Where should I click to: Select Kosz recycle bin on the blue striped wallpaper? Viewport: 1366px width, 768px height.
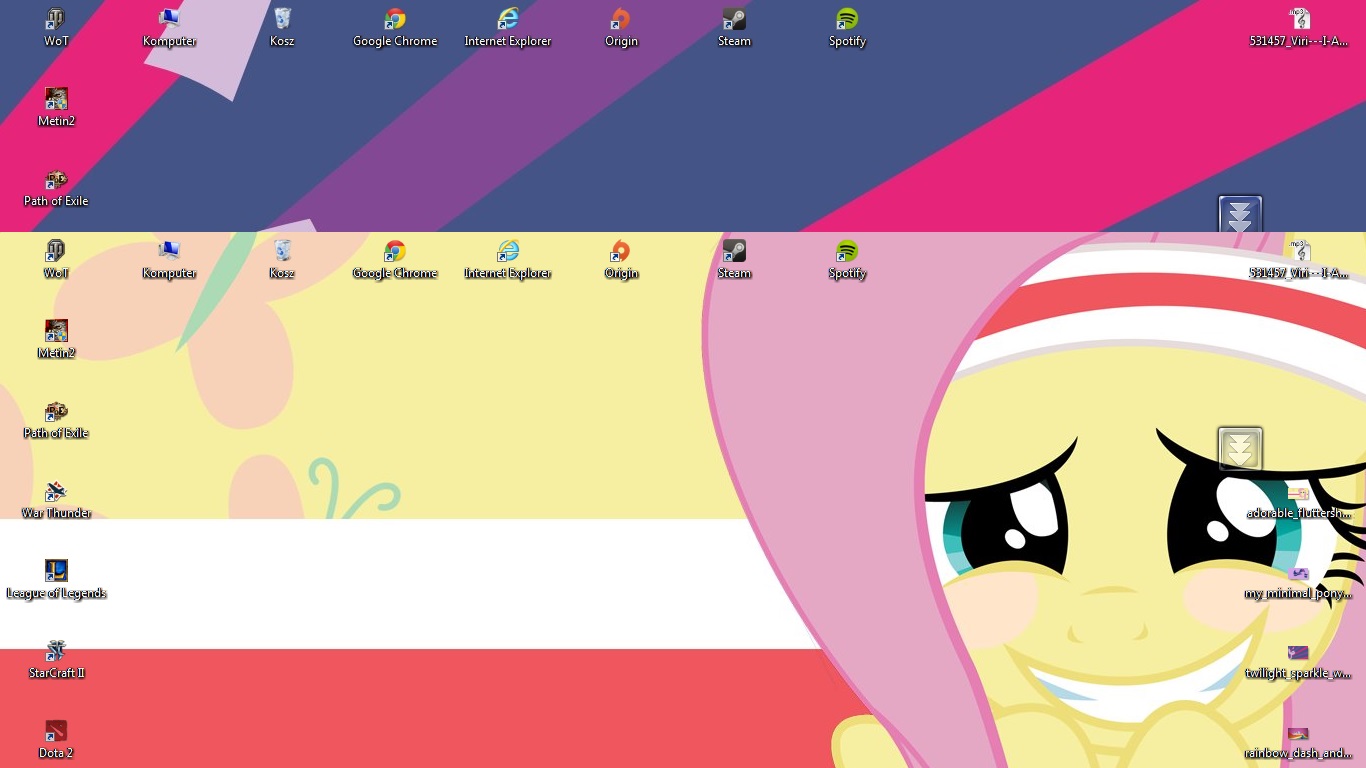(282, 26)
